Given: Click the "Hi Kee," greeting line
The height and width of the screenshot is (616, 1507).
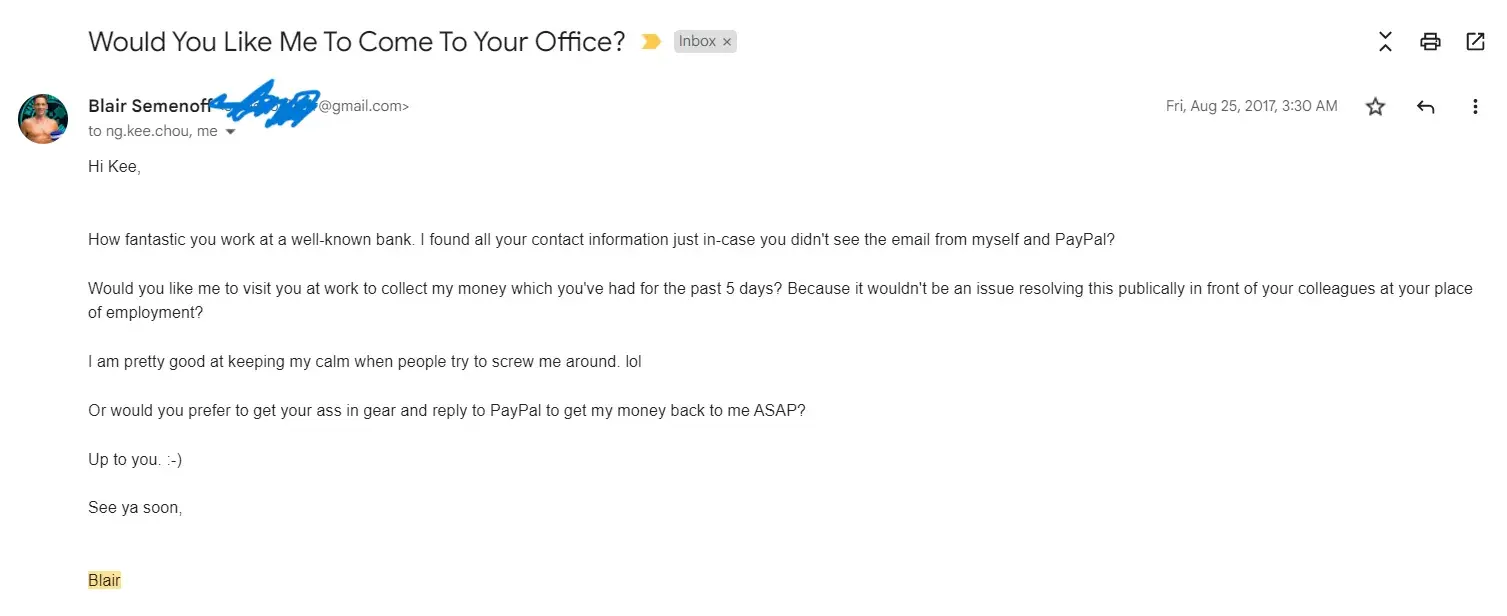Looking at the screenshot, I should click(x=114, y=167).
